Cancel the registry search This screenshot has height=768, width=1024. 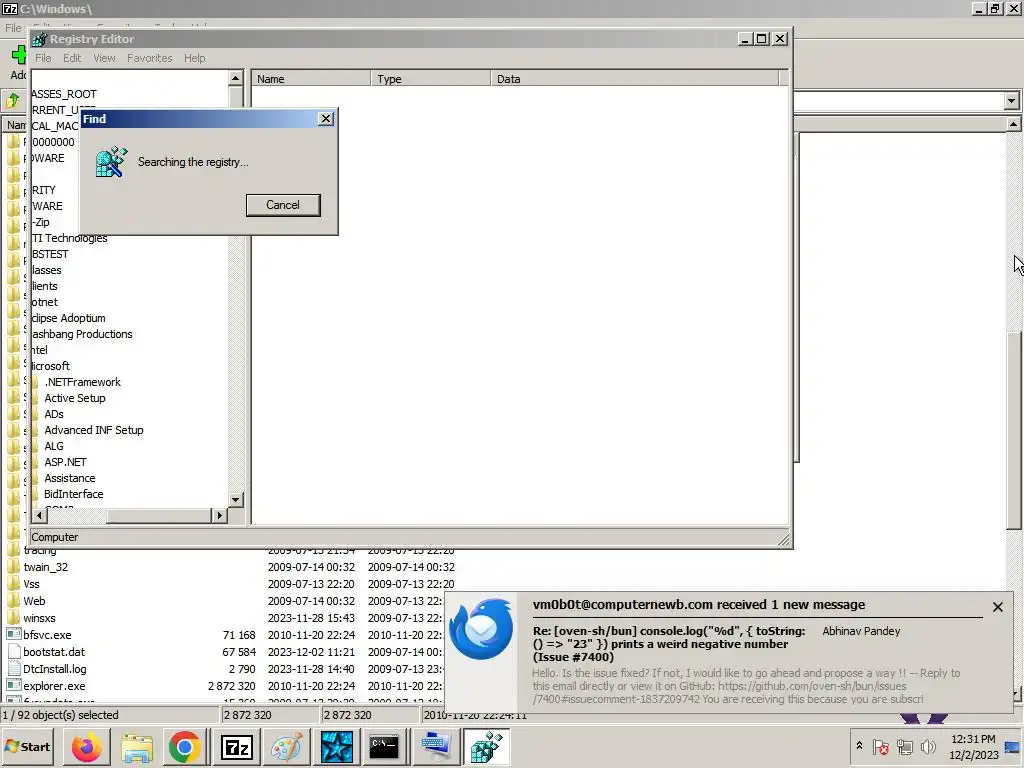[283, 205]
